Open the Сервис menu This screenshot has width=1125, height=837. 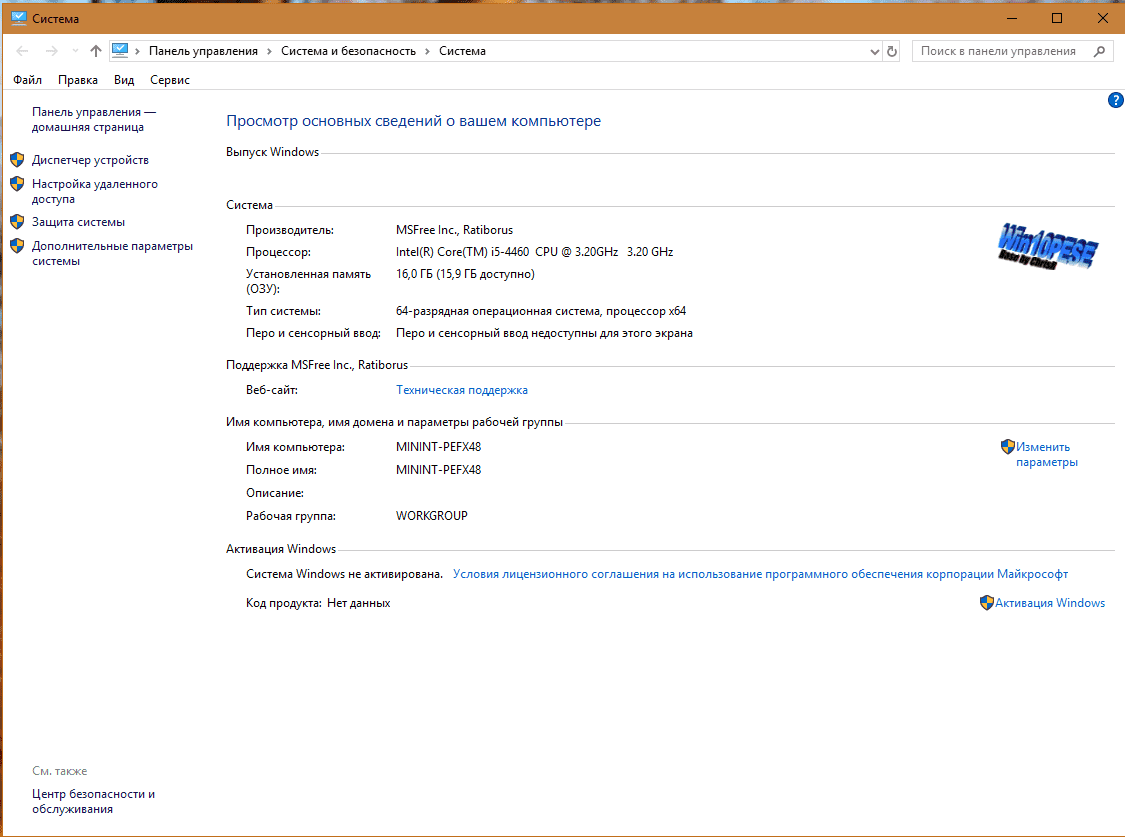tap(169, 80)
